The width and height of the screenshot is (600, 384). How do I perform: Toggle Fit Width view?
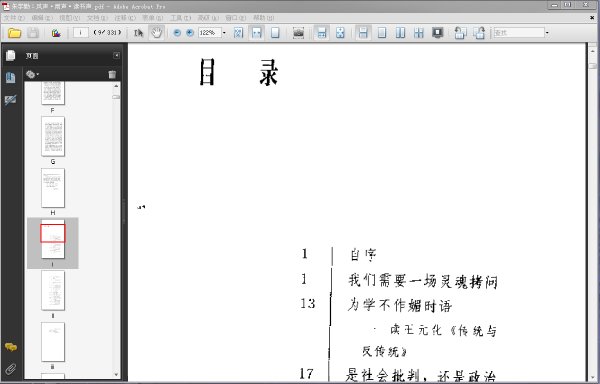(x=256, y=33)
